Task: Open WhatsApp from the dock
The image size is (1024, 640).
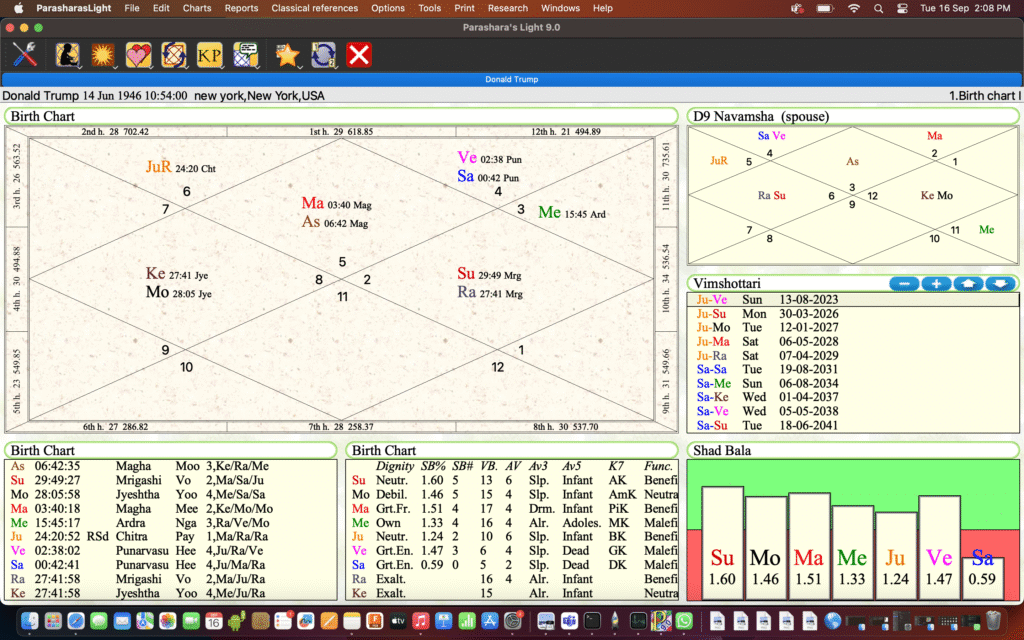Action: tap(684, 620)
